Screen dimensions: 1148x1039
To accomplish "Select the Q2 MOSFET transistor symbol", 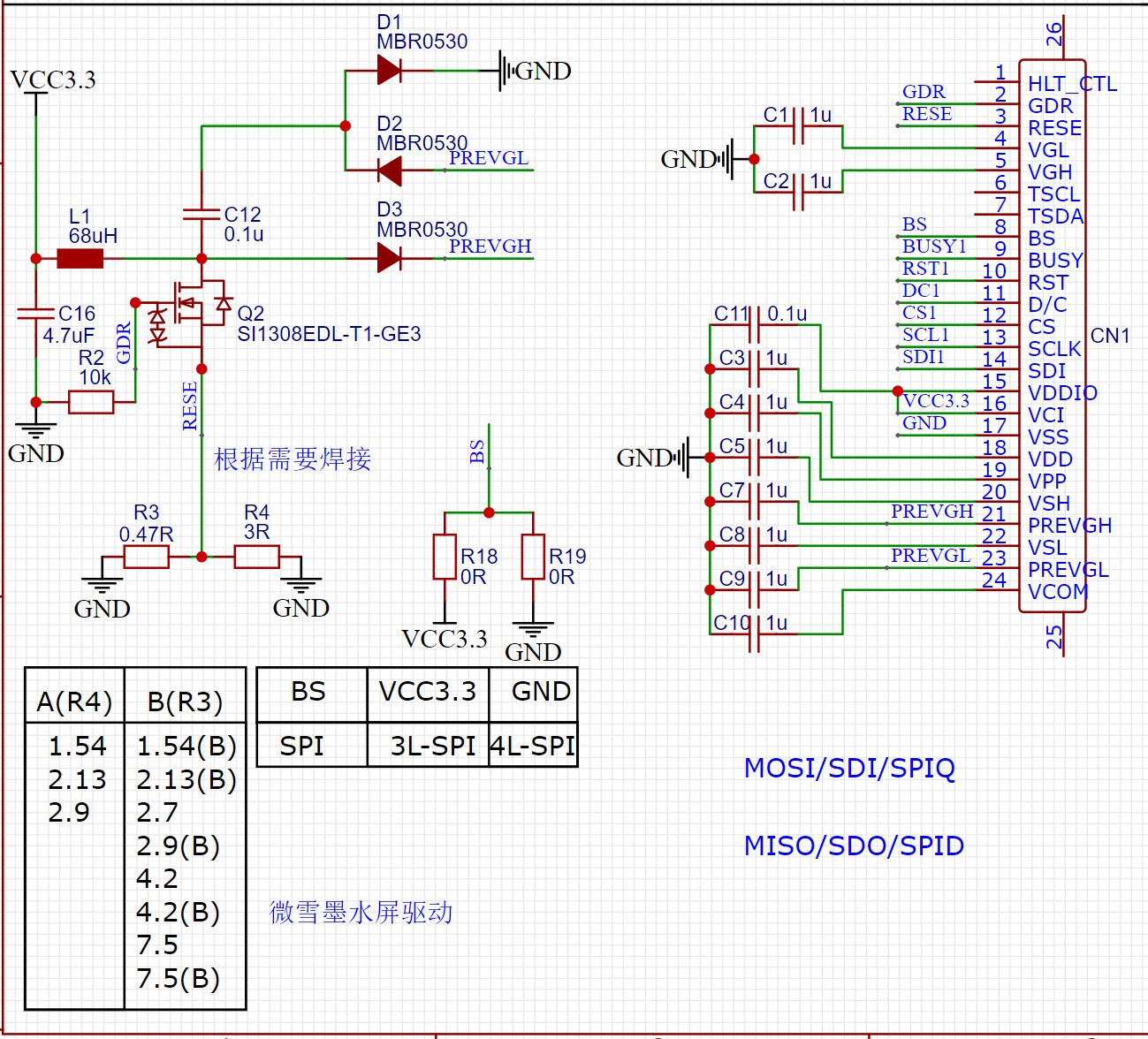I will (x=190, y=315).
